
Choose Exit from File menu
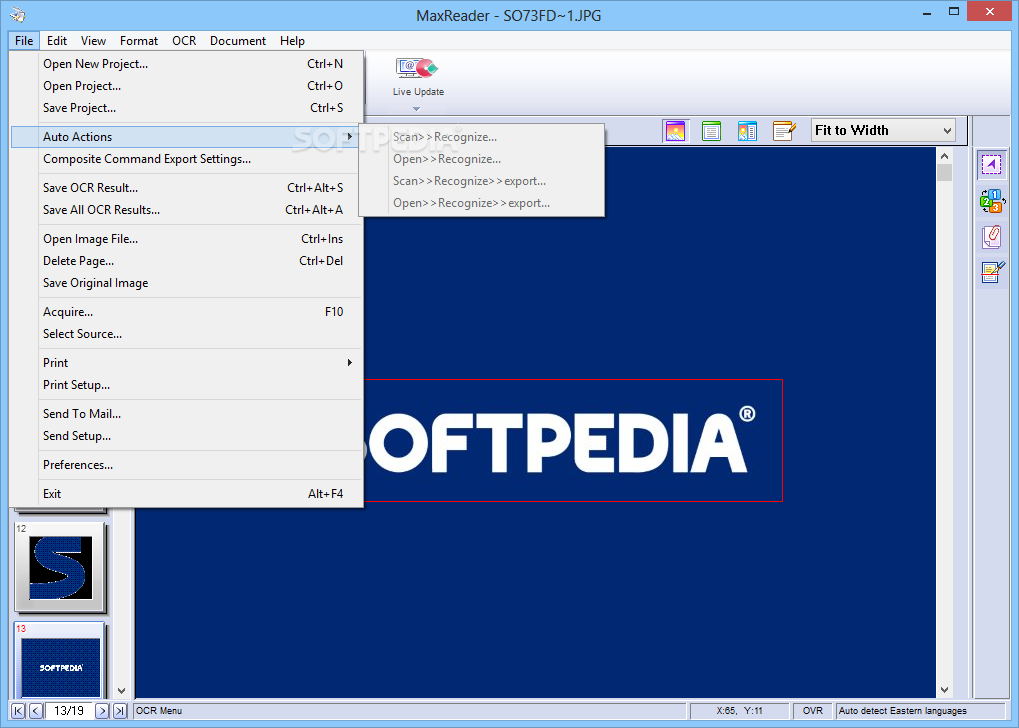(x=187, y=494)
